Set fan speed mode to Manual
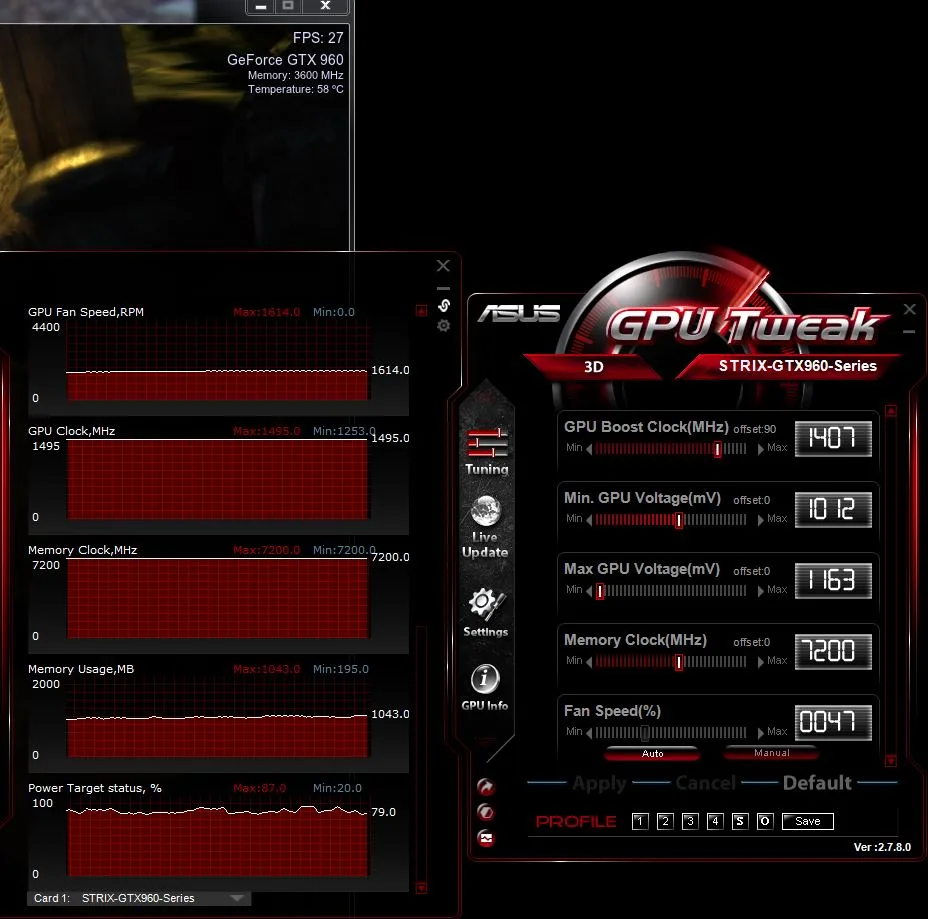 coord(771,753)
